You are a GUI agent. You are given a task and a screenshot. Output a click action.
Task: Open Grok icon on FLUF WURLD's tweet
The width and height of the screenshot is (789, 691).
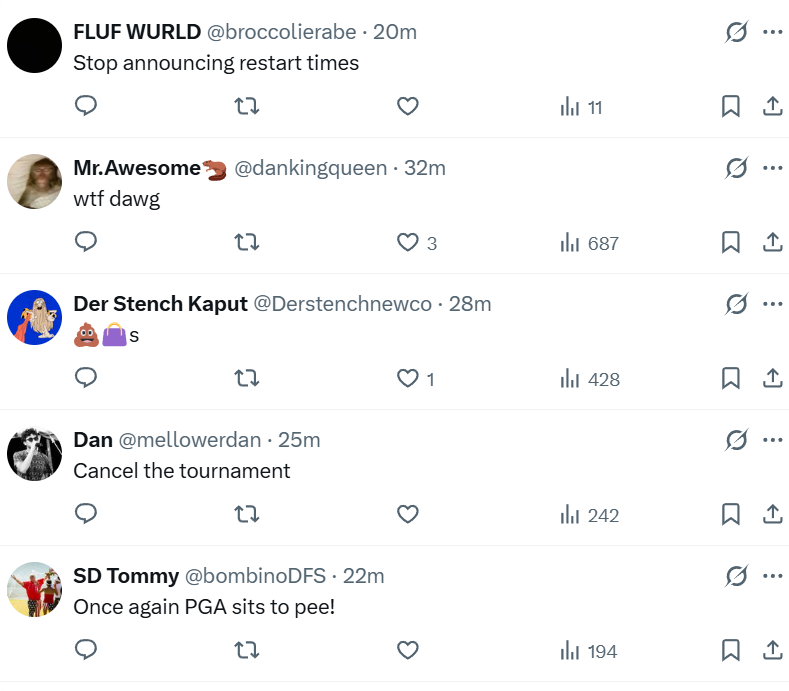click(736, 32)
